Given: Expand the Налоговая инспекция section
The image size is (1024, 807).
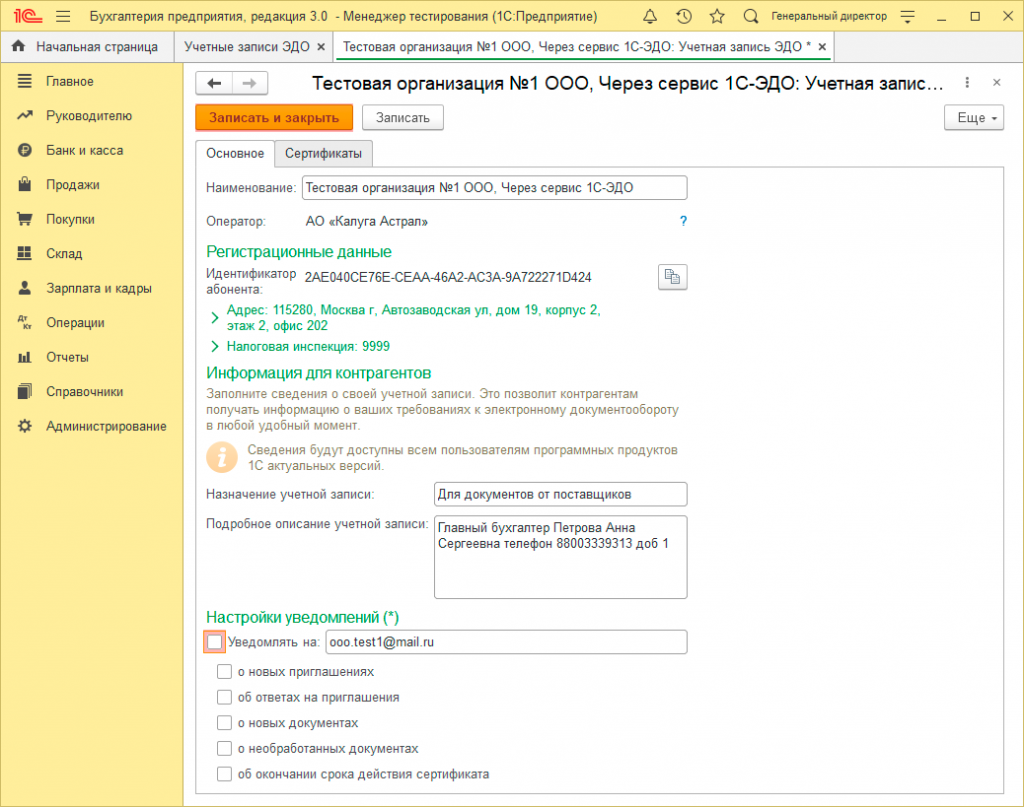Looking at the screenshot, I should [x=214, y=347].
